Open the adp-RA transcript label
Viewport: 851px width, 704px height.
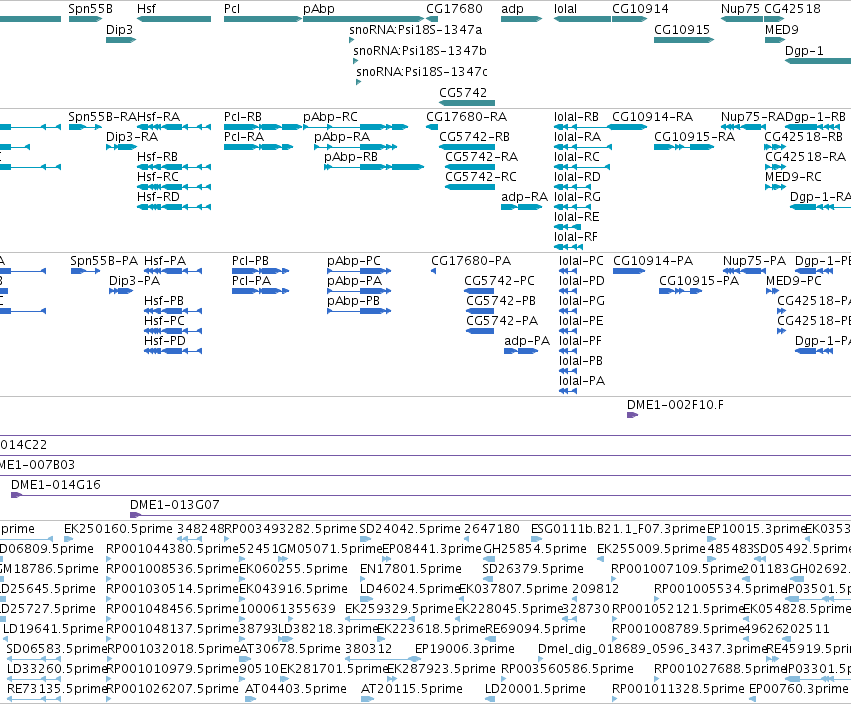click(524, 196)
